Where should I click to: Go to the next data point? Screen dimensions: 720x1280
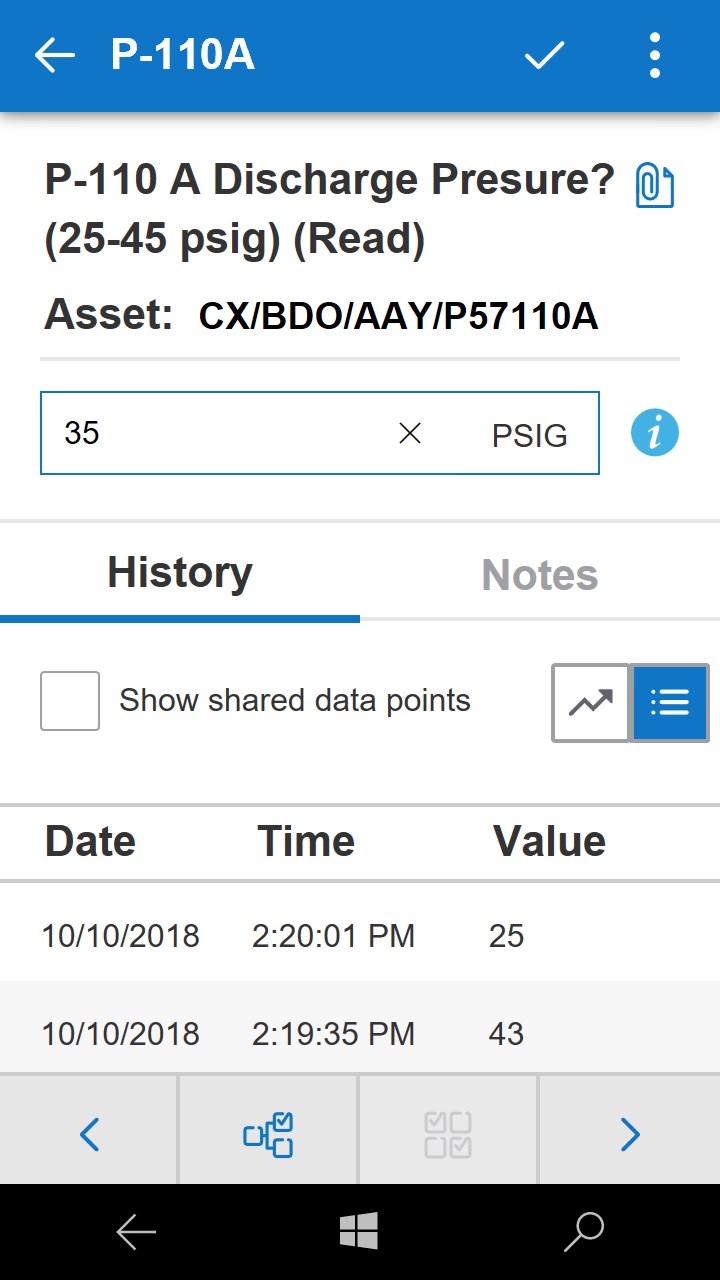click(629, 1134)
